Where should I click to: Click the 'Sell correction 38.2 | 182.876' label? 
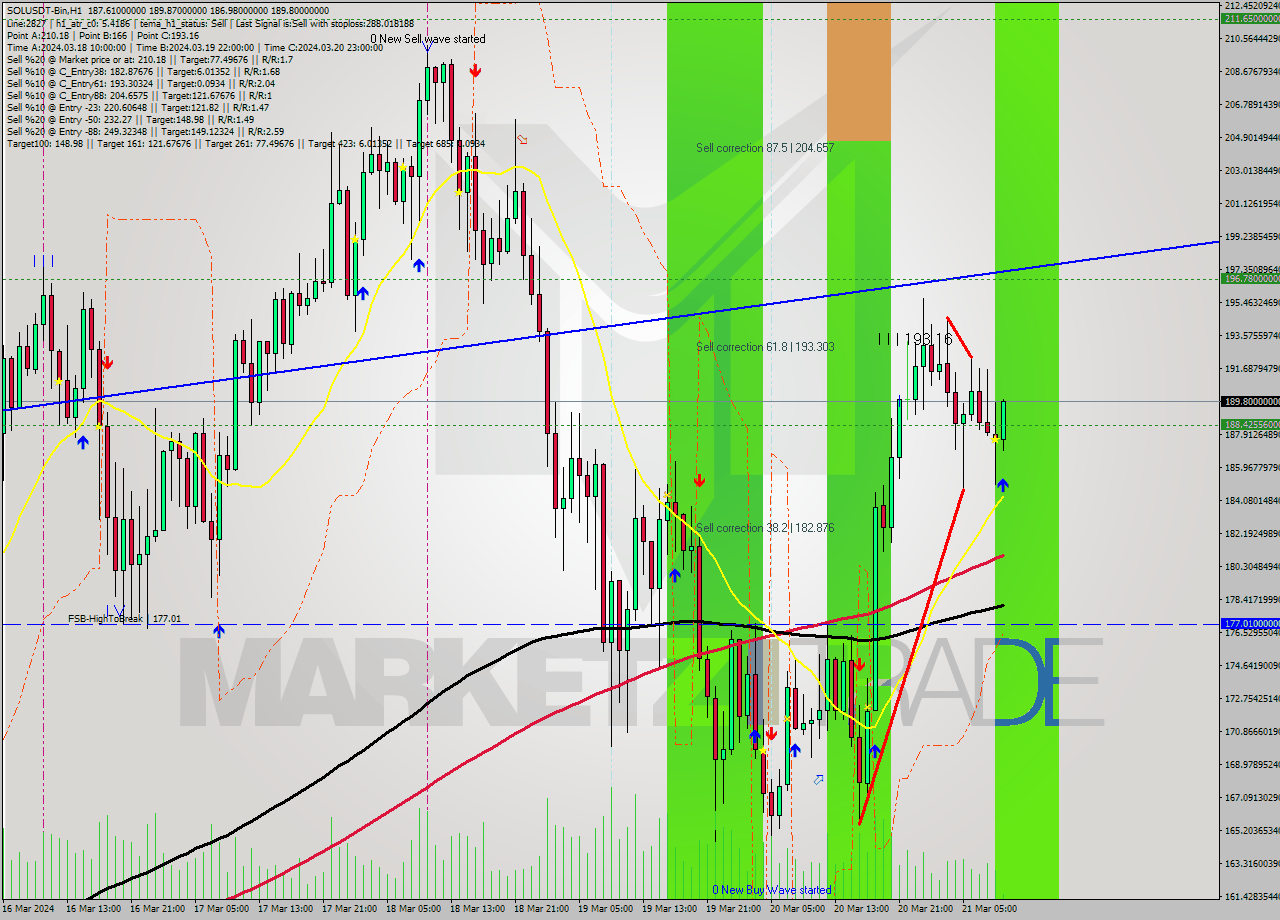[x=765, y=528]
